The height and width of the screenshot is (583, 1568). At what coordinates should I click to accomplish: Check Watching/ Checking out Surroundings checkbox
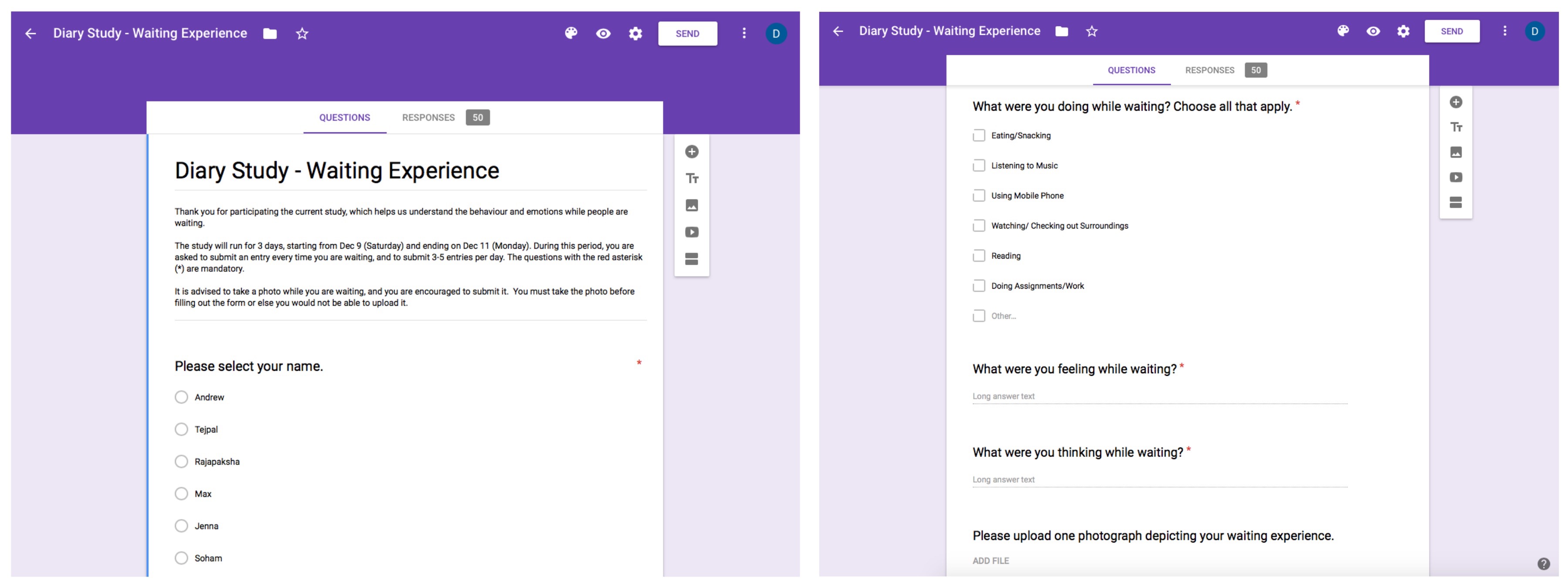[x=978, y=226]
